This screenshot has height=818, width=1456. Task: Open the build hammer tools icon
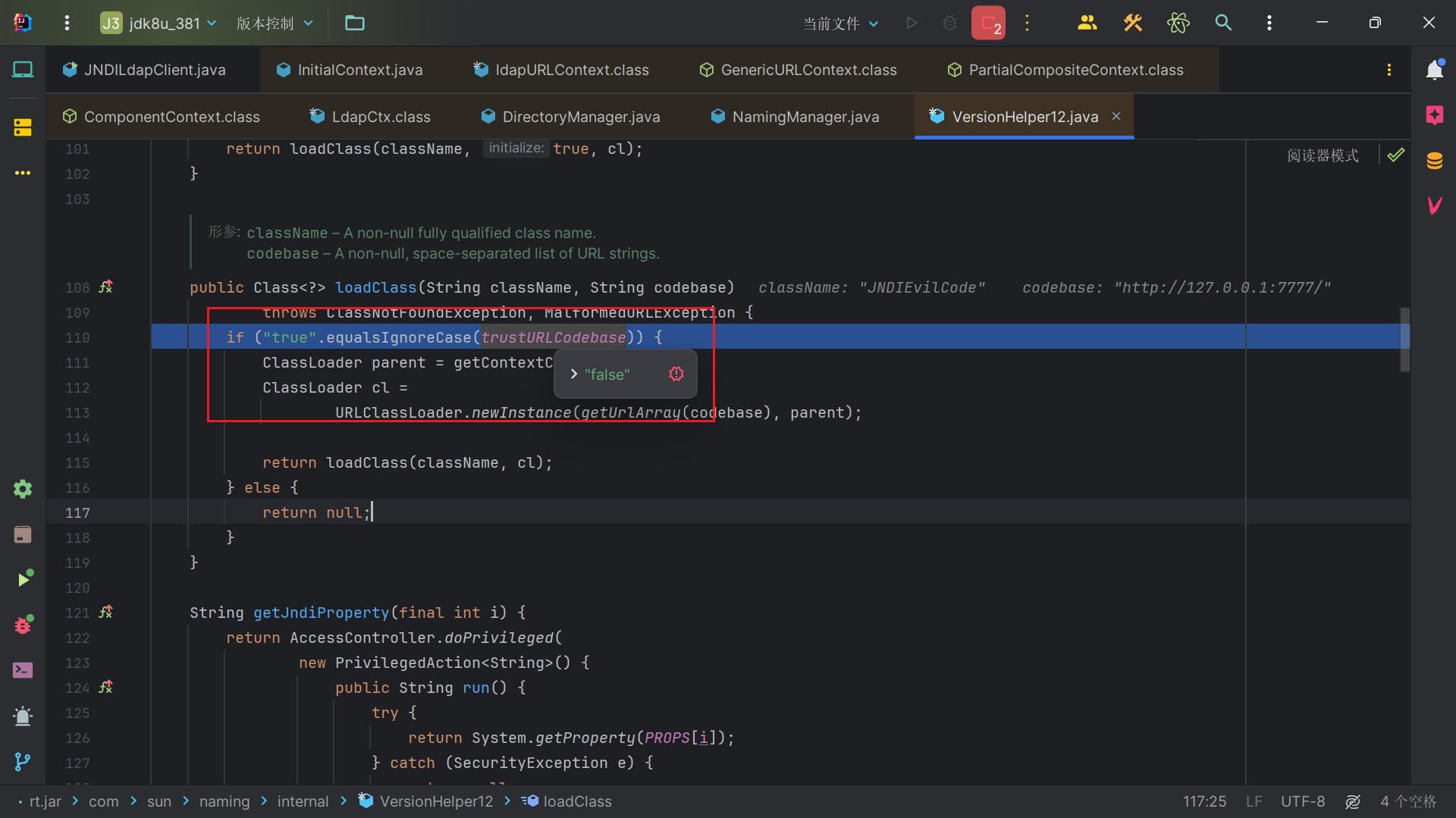tap(1132, 23)
